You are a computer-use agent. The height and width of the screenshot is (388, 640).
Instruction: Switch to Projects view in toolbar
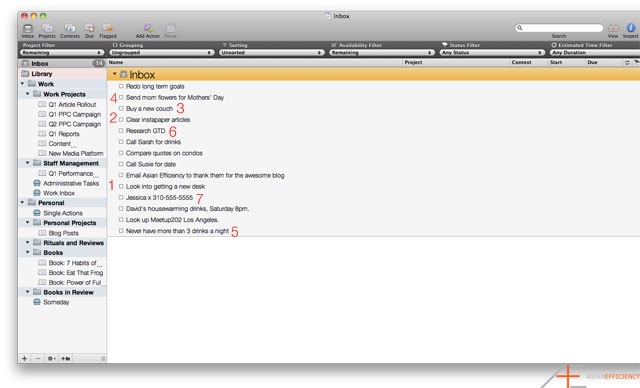(x=47, y=29)
